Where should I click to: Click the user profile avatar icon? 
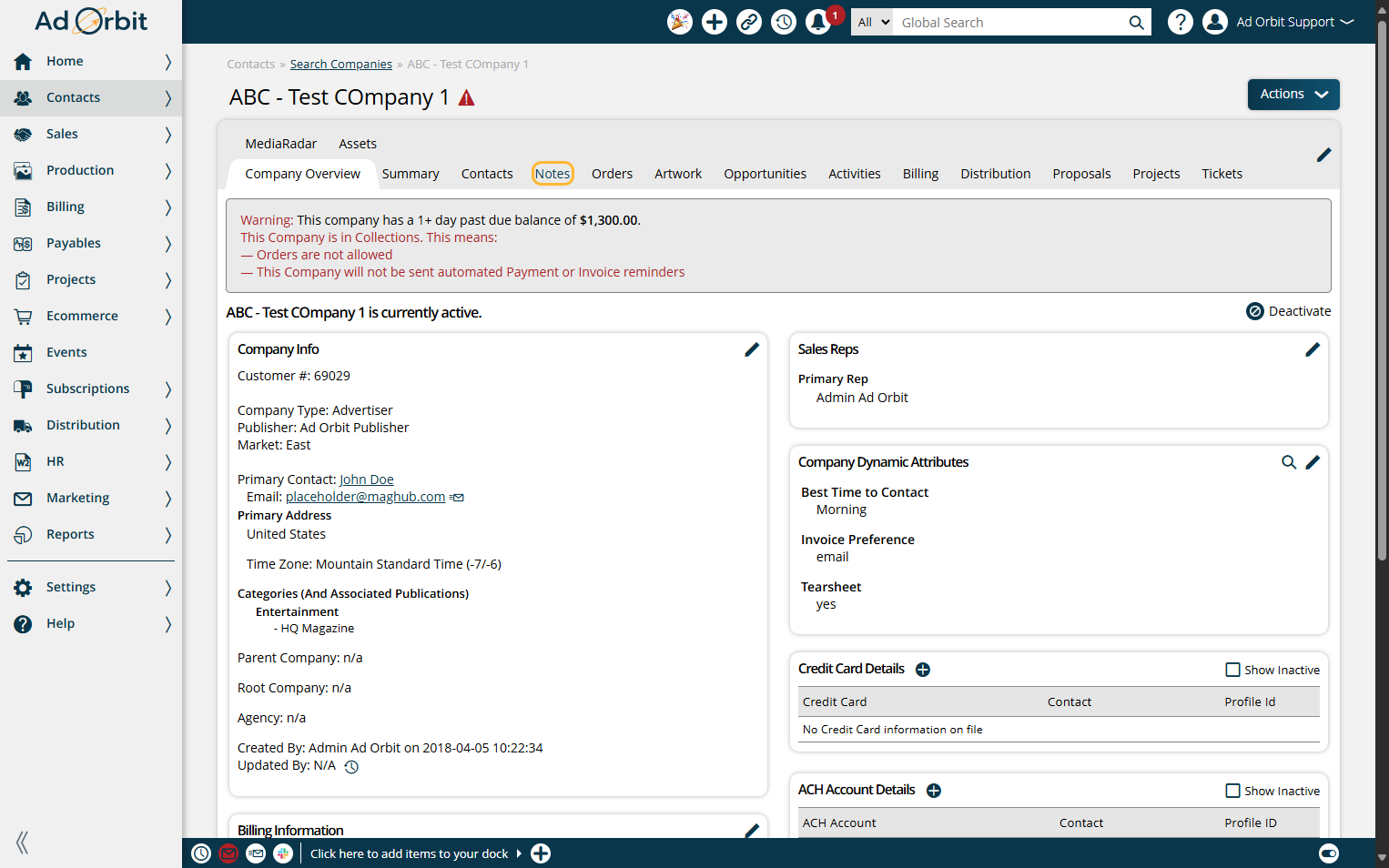tap(1215, 22)
